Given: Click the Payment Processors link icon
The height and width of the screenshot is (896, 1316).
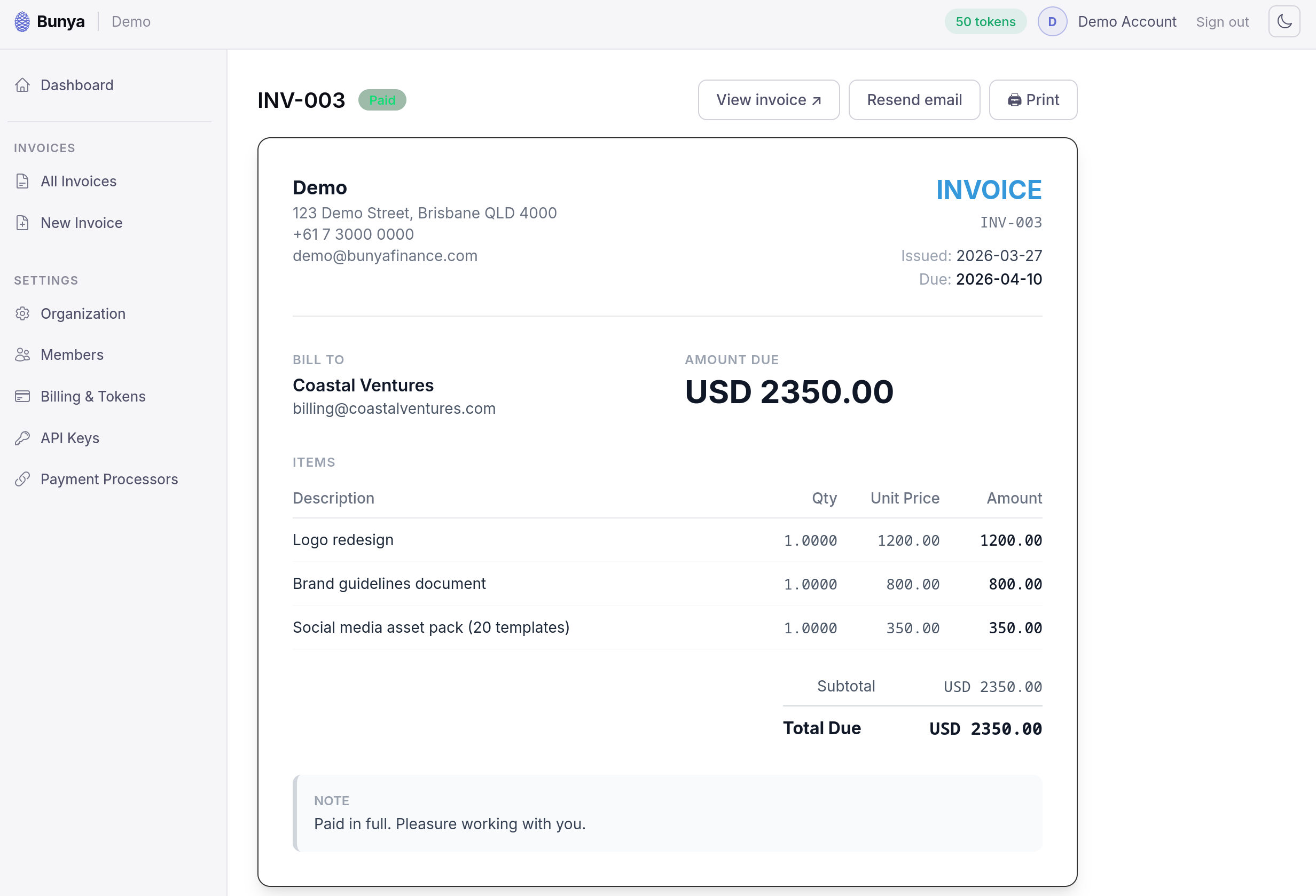Looking at the screenshot, I should (x=22, y=480).
